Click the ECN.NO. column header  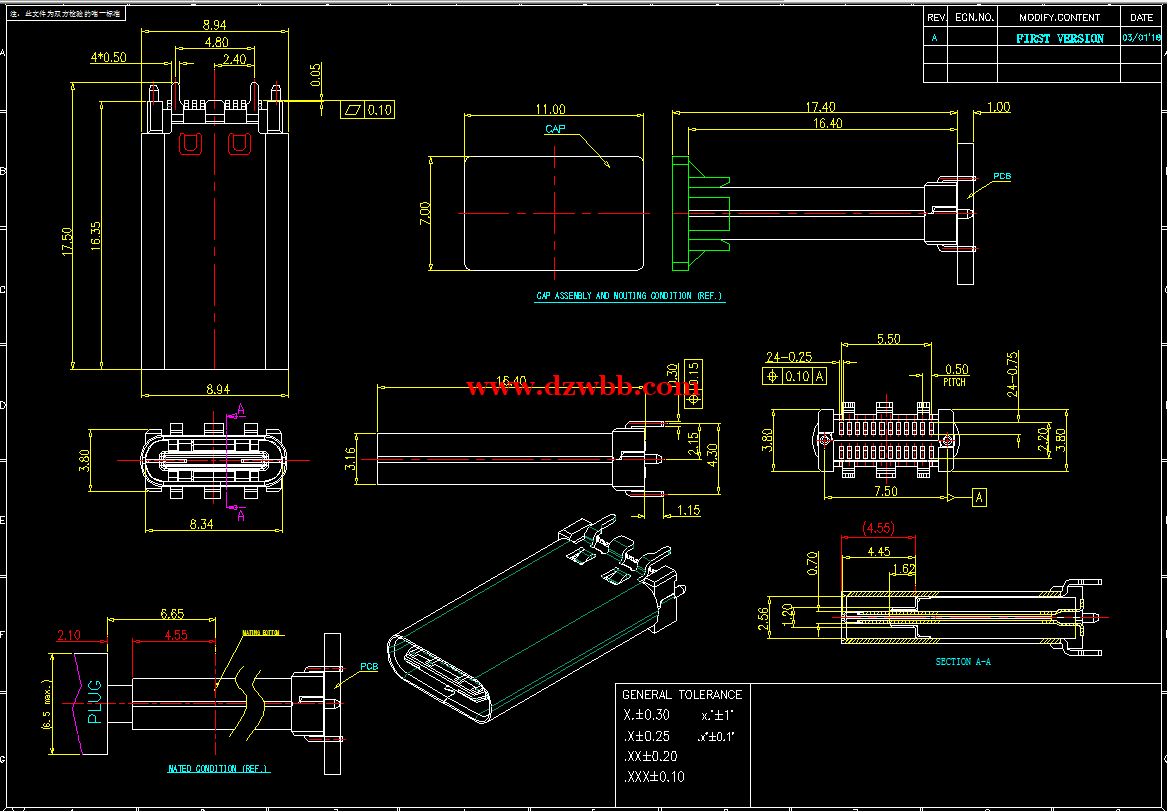tap(975, 17)
